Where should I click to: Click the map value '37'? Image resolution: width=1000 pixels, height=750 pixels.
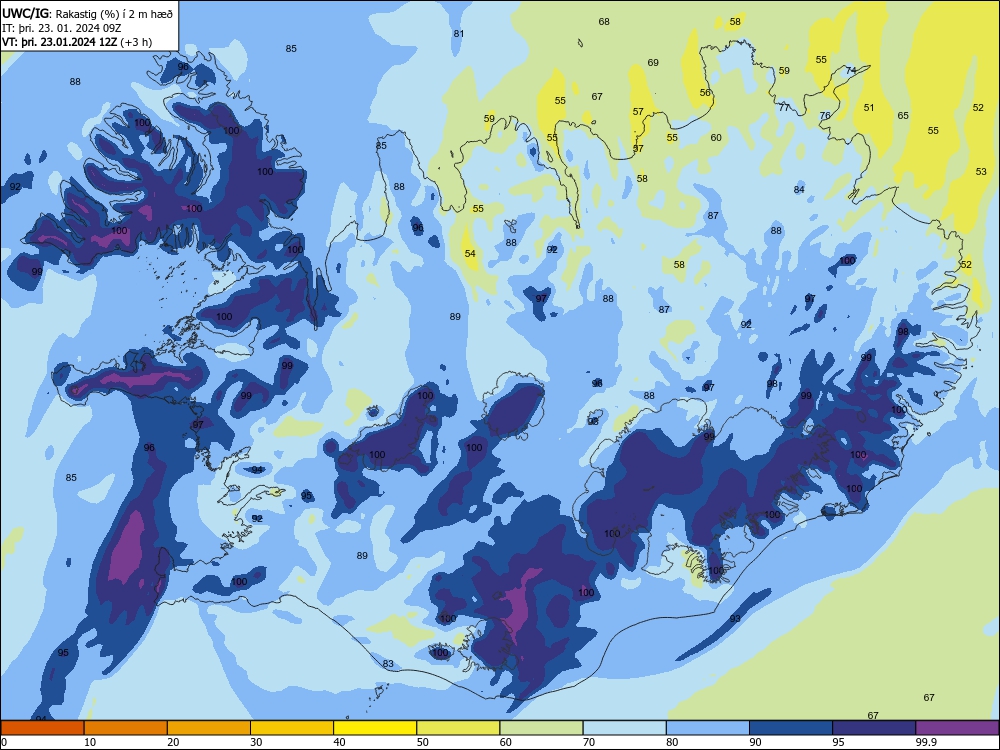(x=638, y=148)
